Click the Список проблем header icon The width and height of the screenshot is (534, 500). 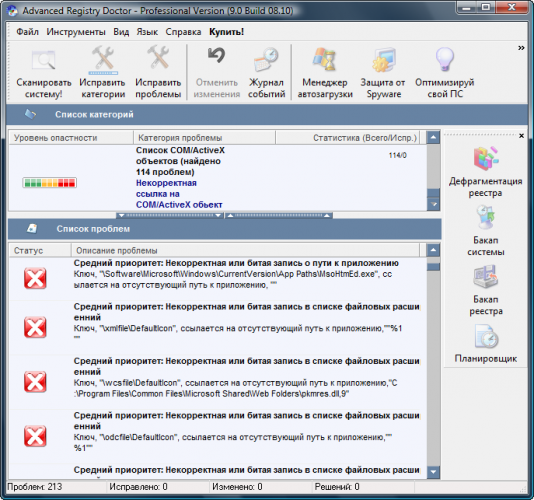point(32,229)
